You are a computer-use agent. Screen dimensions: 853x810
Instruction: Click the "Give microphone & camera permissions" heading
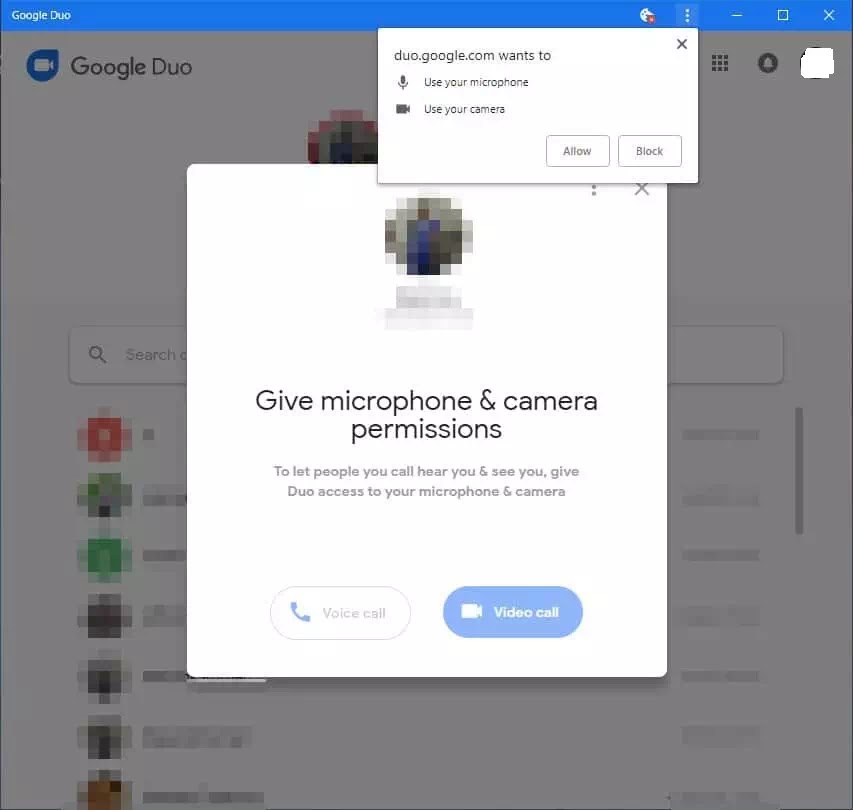tap(426, 415)
